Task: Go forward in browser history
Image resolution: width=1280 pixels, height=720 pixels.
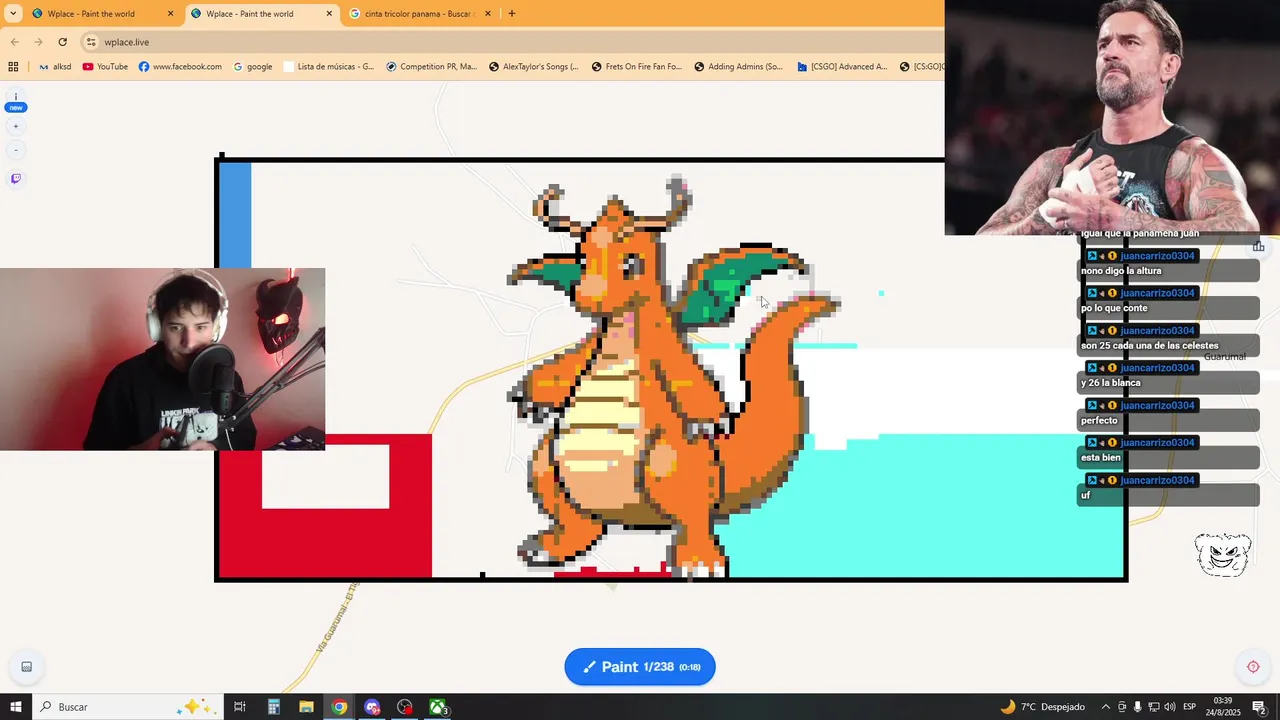Action: coord(38,42)
